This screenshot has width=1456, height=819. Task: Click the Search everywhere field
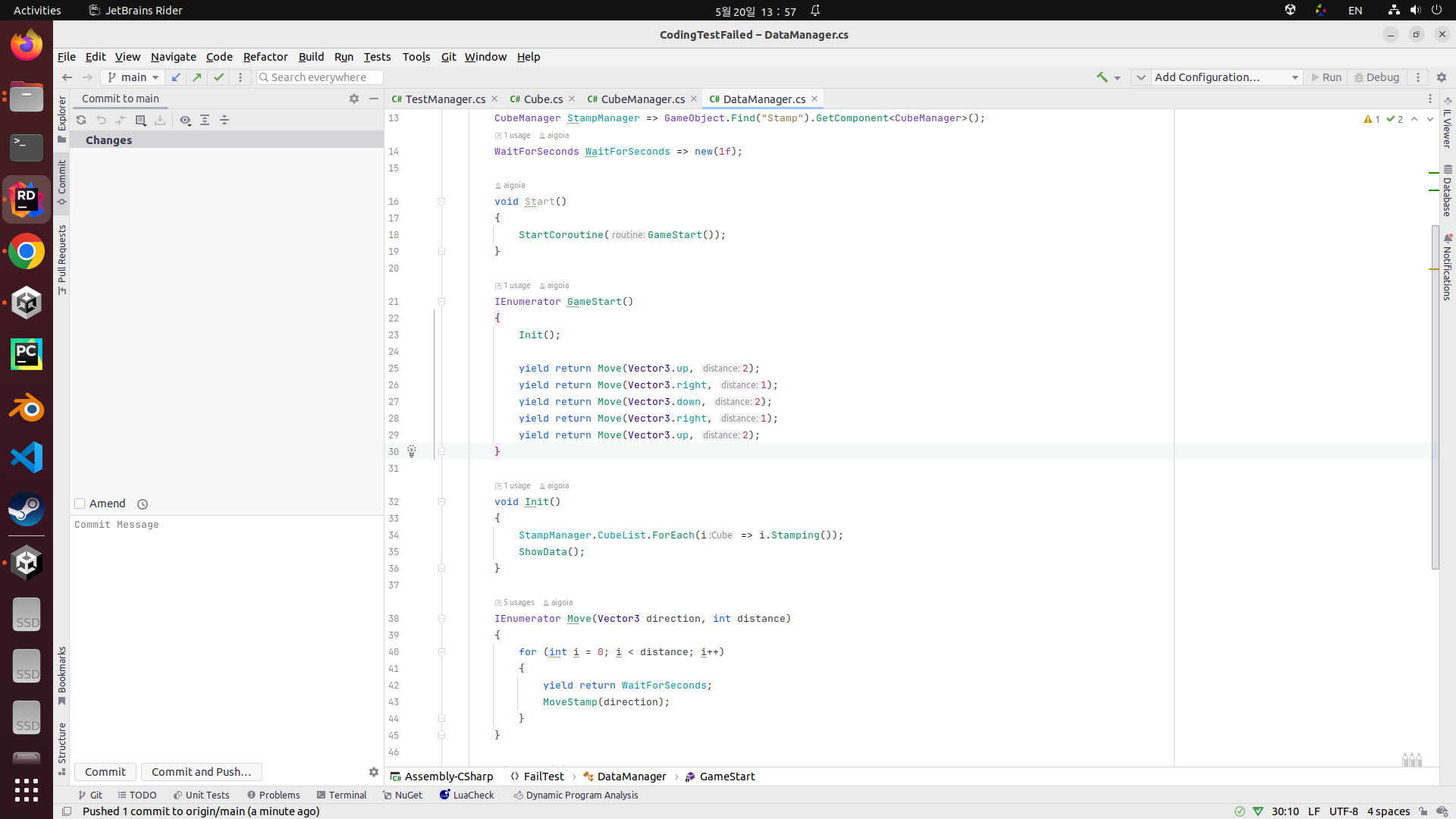point(319,77)
